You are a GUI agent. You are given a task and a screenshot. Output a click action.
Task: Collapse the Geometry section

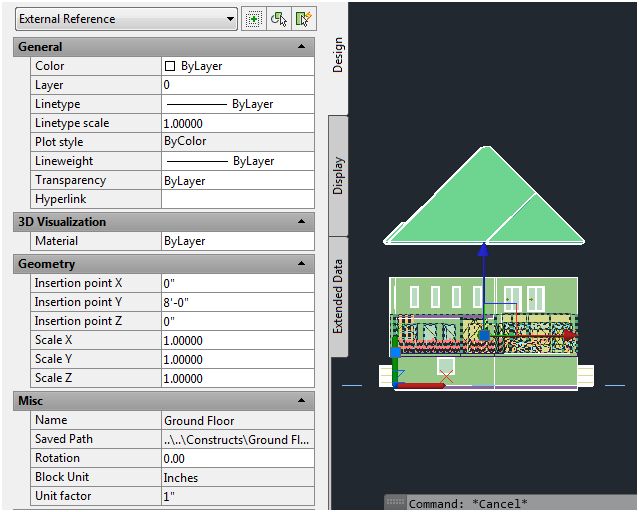coord(301,263)
